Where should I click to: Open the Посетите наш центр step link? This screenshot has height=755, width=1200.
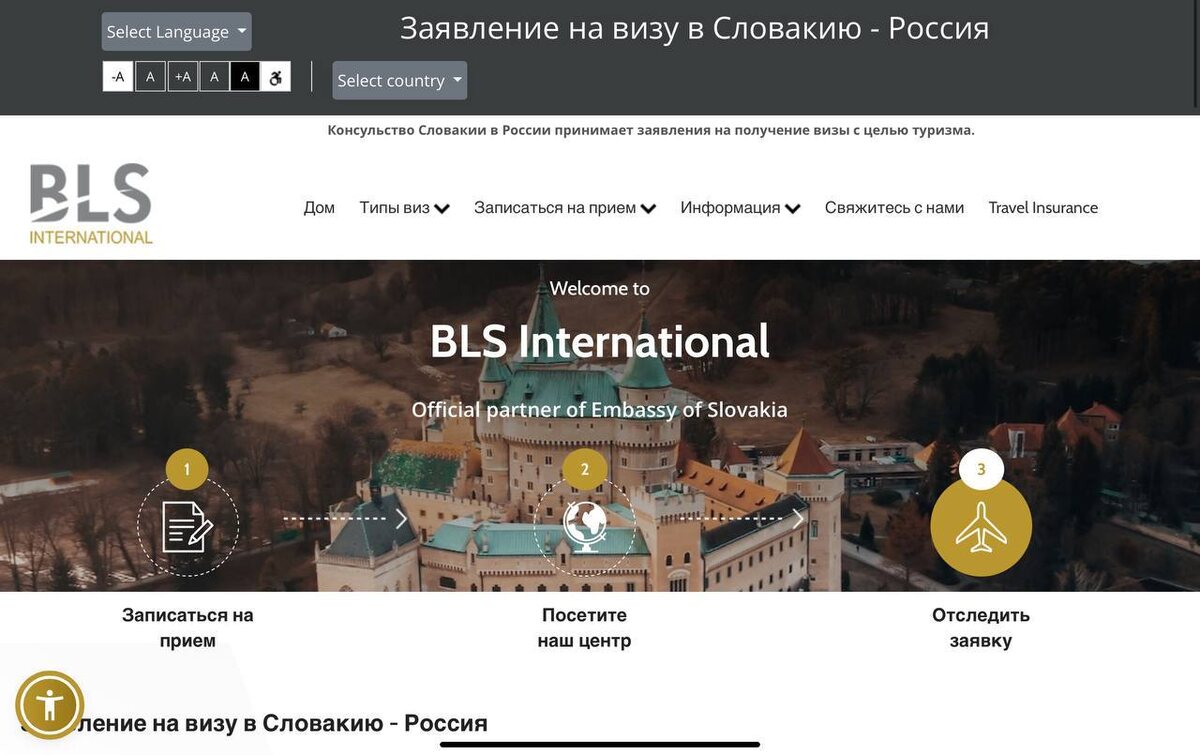[x=585, y=628]
